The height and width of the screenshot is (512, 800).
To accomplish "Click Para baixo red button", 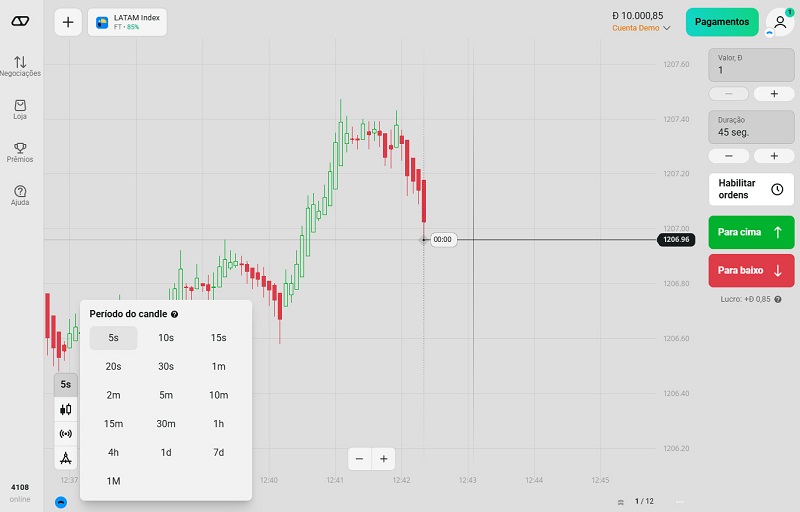I will click(x=751, y=270).
